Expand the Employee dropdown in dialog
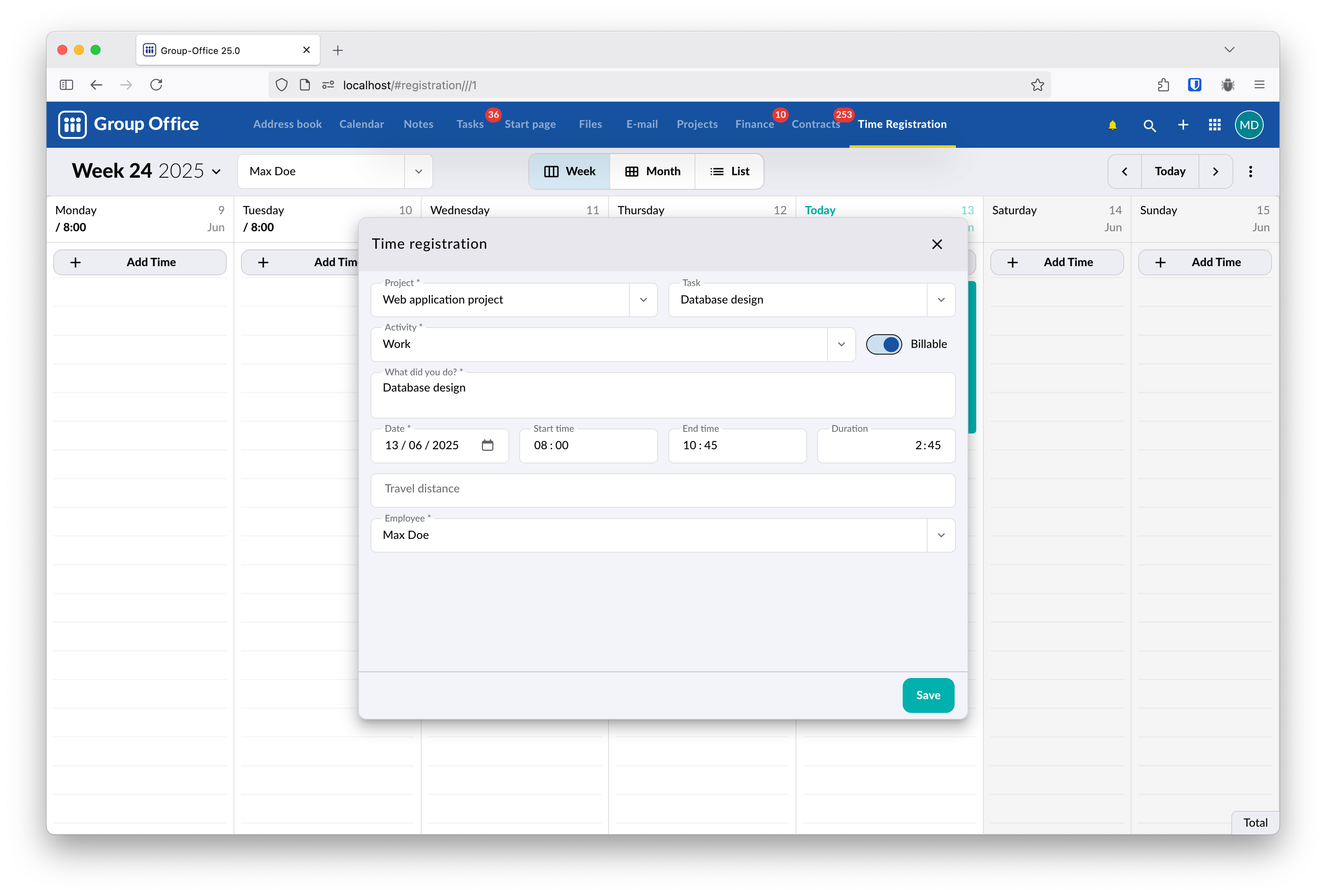This screenshot has height=896, width=1326. point(941,536)
